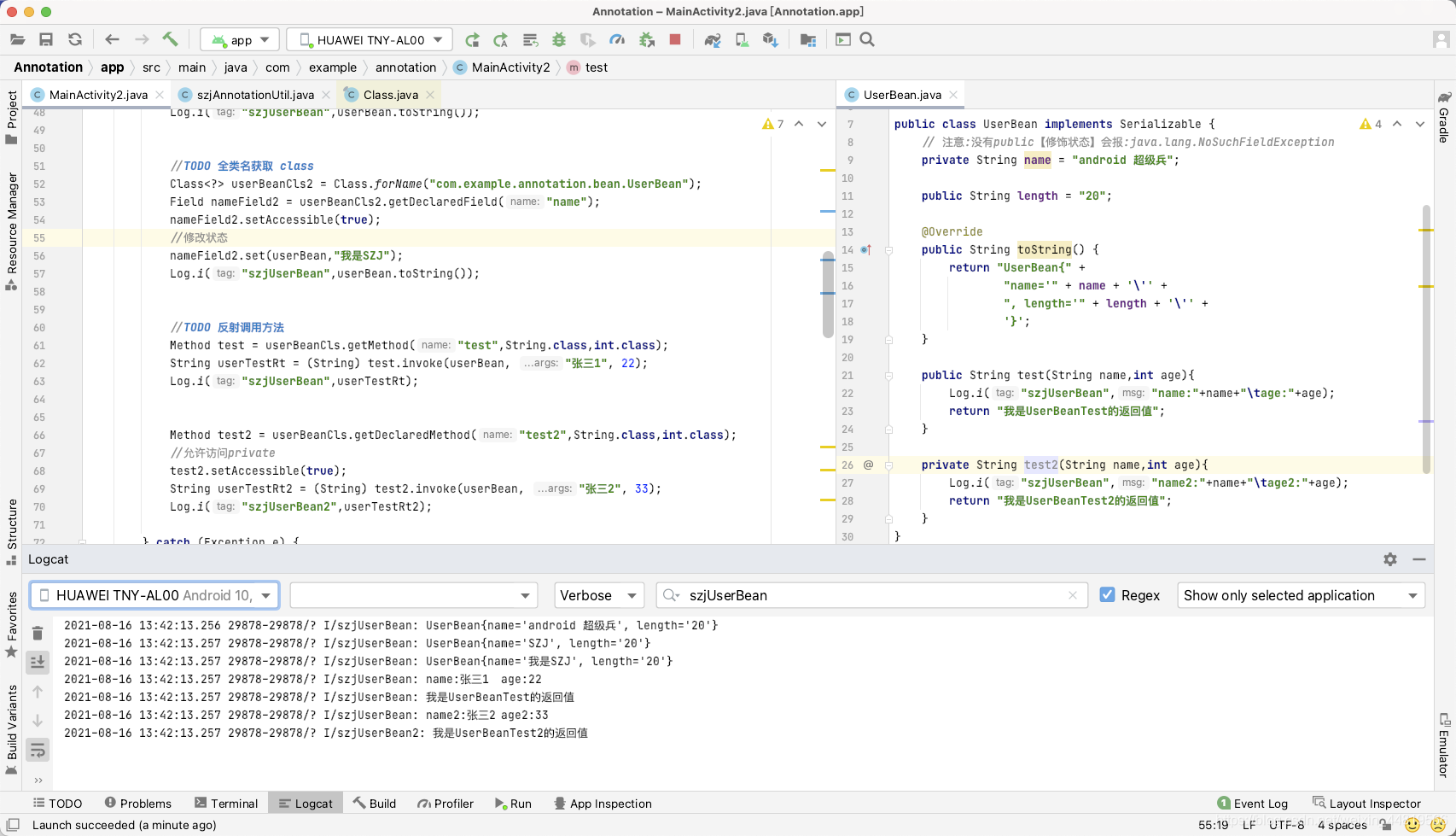
Task: Open the Verbose log level dropdown
Action: click(x=598, y=595)
